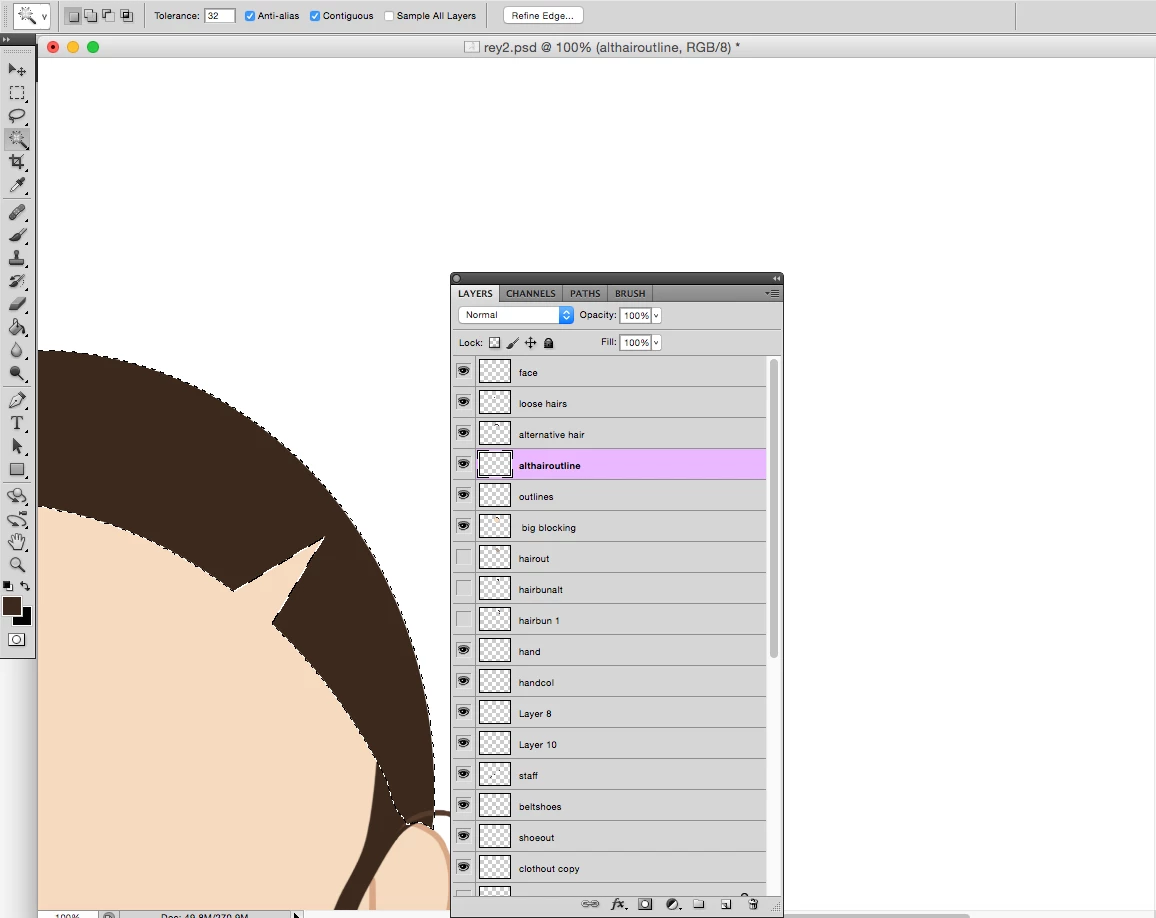Image resolution: width=1156 pixels, height=918 pixels.
Task: Select the Magic Wand tool in toolbox
Action: [x=17, y=139]
